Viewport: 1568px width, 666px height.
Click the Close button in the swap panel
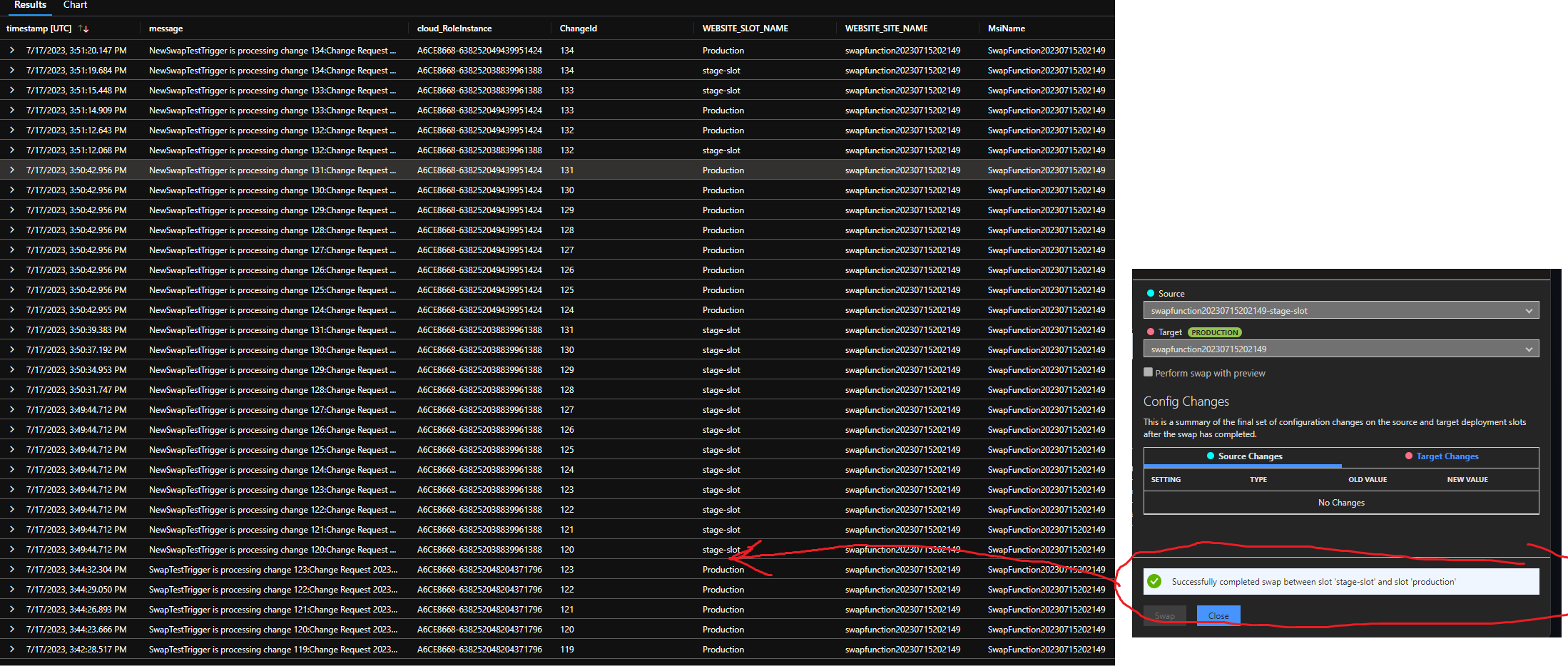[x=1218, y=615]
